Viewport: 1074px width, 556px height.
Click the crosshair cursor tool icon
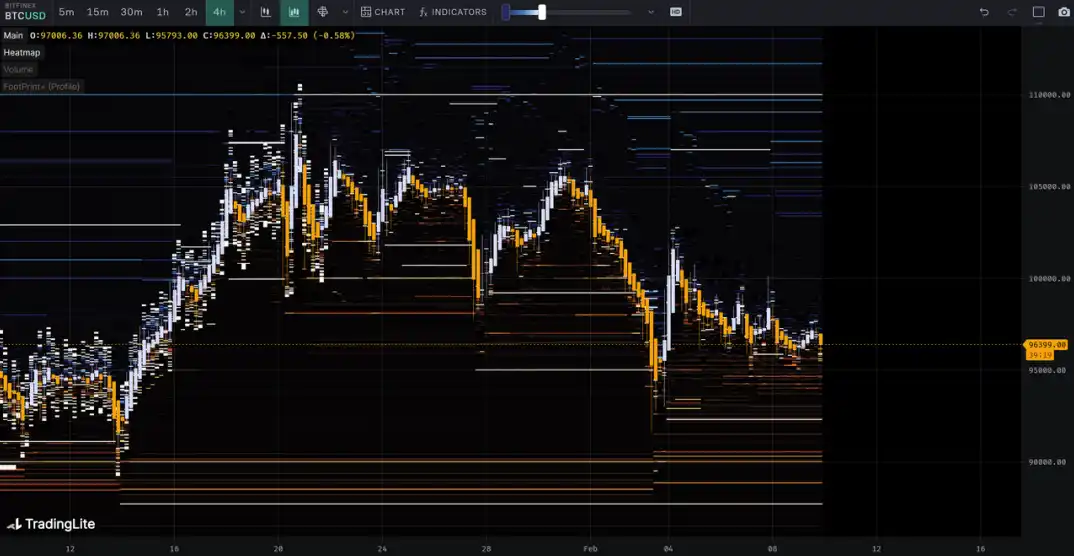(323, 12)
